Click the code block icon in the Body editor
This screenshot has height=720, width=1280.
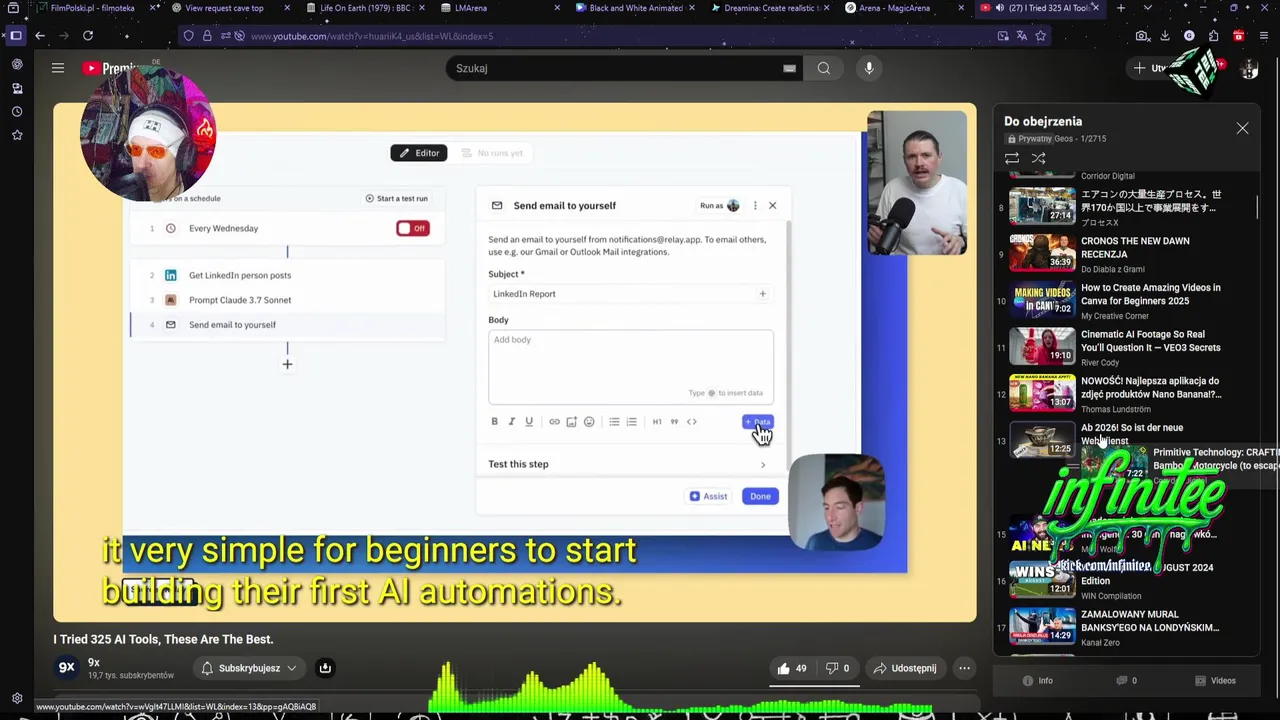691,422
